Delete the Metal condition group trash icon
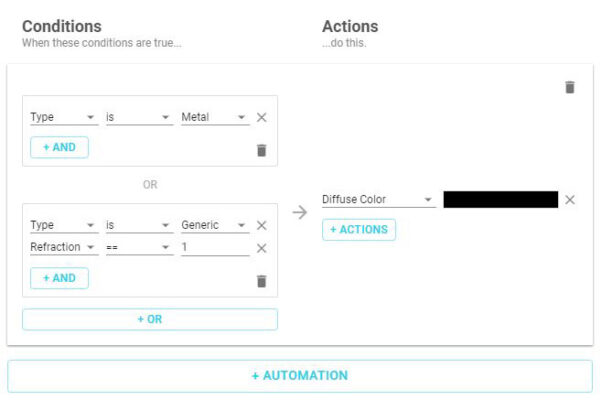 [x=262, y=150]
